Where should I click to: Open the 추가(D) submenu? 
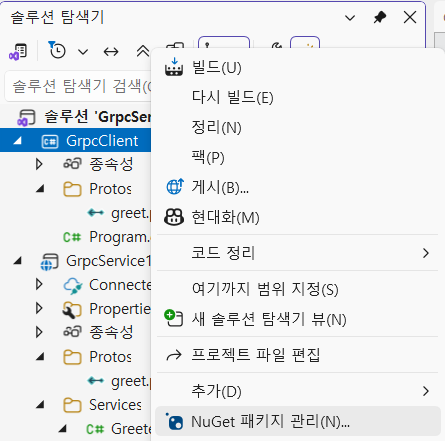[297, 391]
